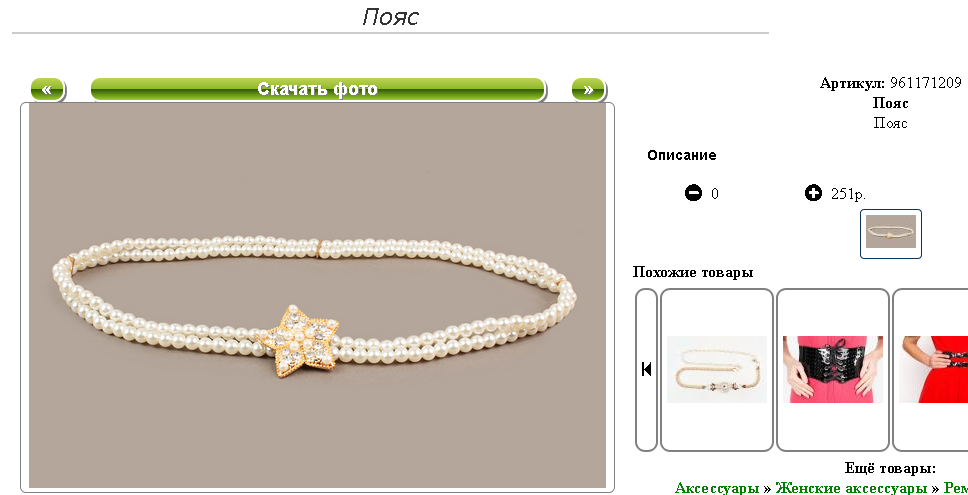This screenshot has width=968, height=495.
Task: Open the main pearl belt product photo
Action: (317, 296)
